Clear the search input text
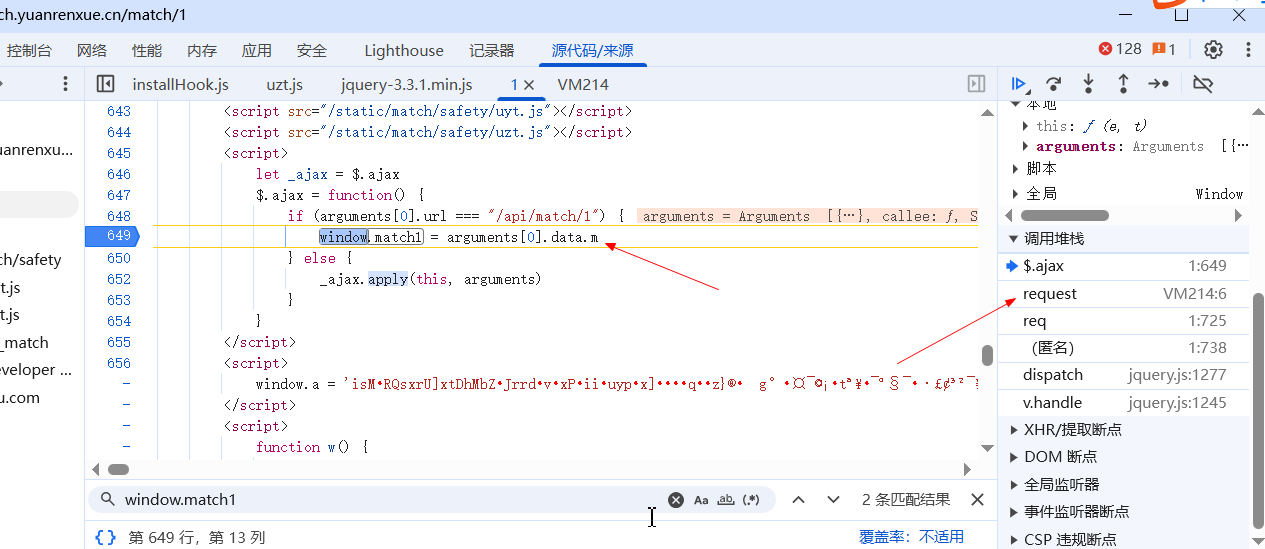Screen dimensions: 1265x549 coord(676,500)
